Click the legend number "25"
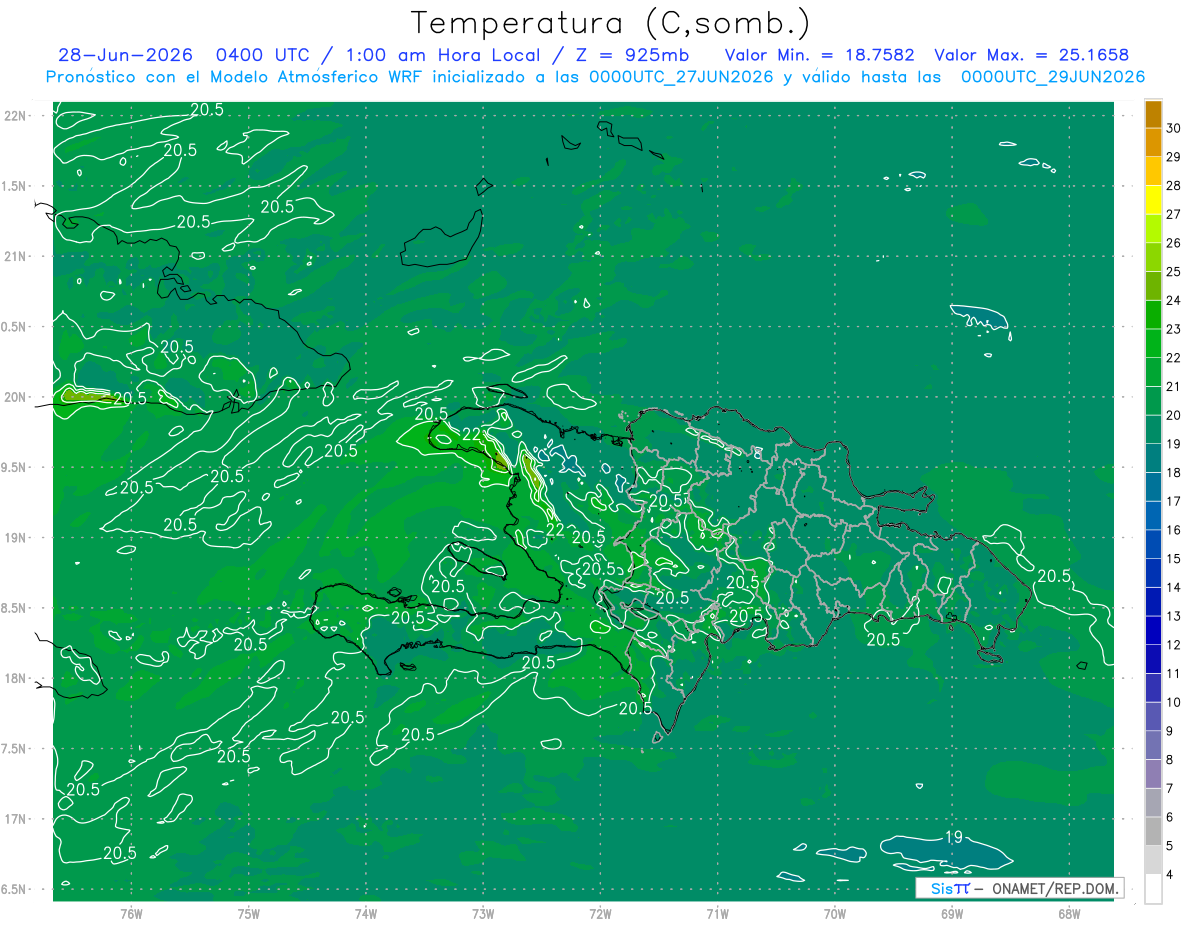The width and height of the screenshot is (1200, 927). pos(1174,272)
